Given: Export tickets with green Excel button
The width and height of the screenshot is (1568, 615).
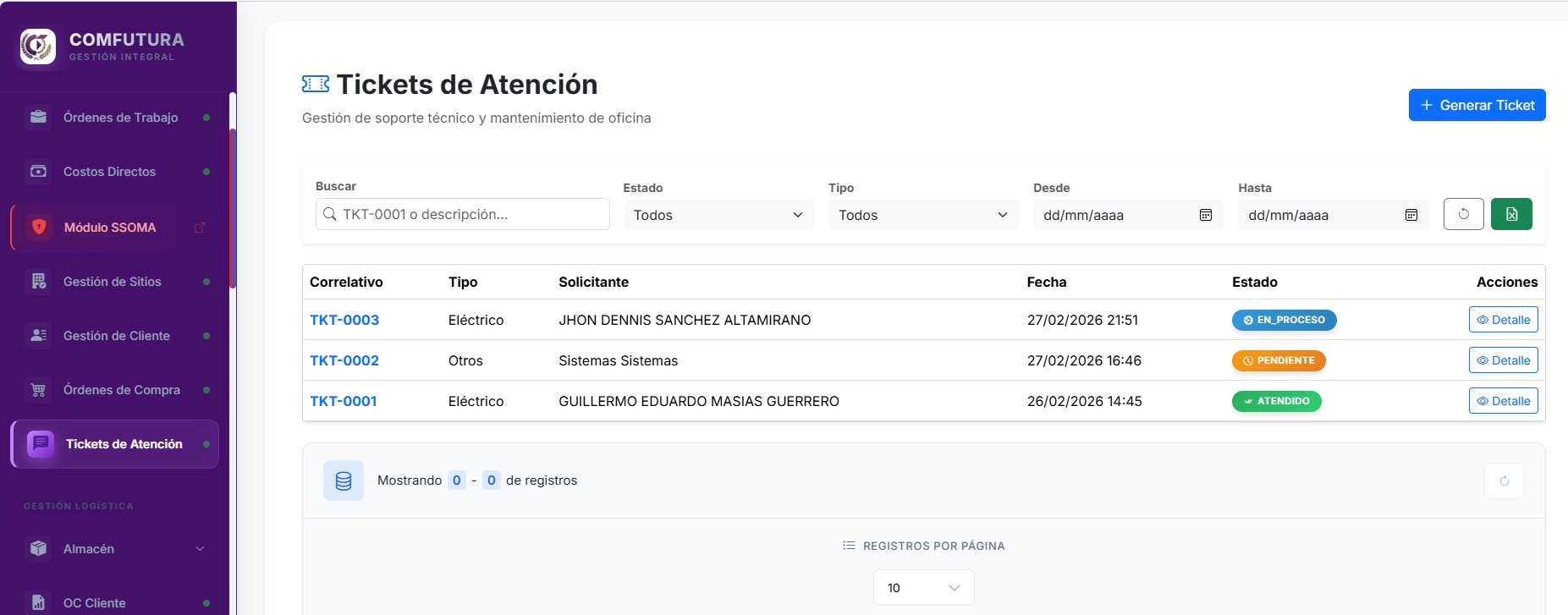Looking at the screenshot, I should click(x=1511, y=214).
